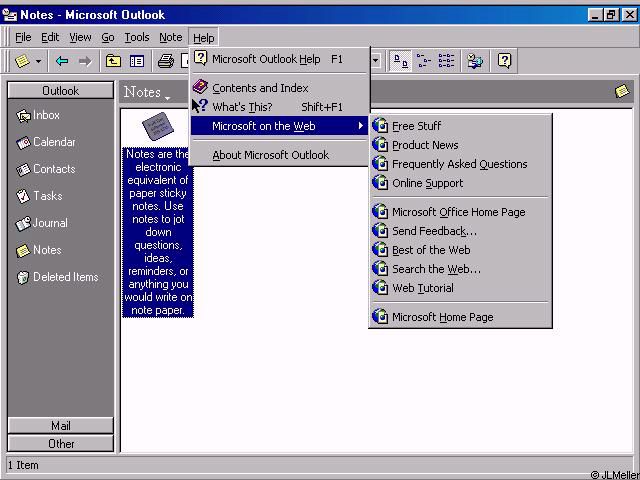Click the New Note toolbar icon
640x480 pixels.
22,61
